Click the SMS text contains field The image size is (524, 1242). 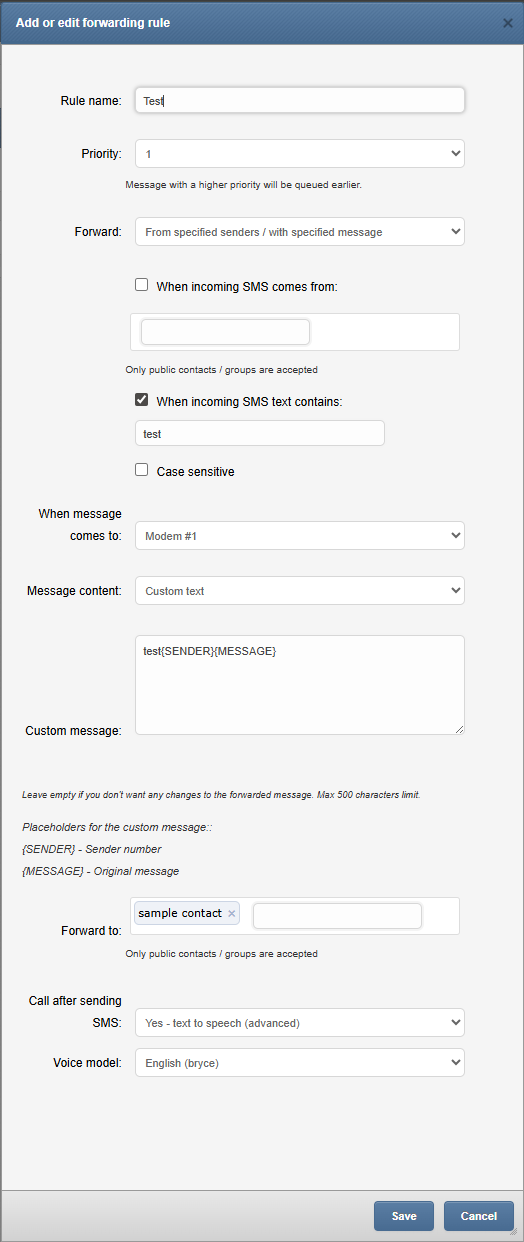click(260, 433)
